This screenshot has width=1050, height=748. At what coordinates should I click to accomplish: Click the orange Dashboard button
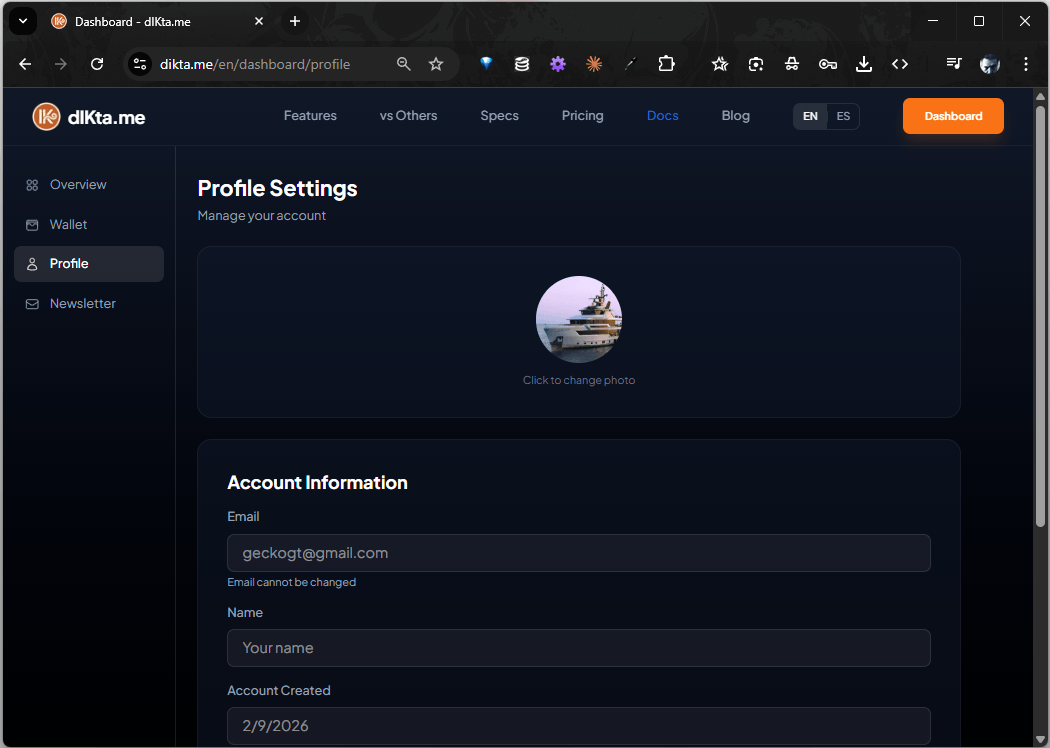[953, 116]
